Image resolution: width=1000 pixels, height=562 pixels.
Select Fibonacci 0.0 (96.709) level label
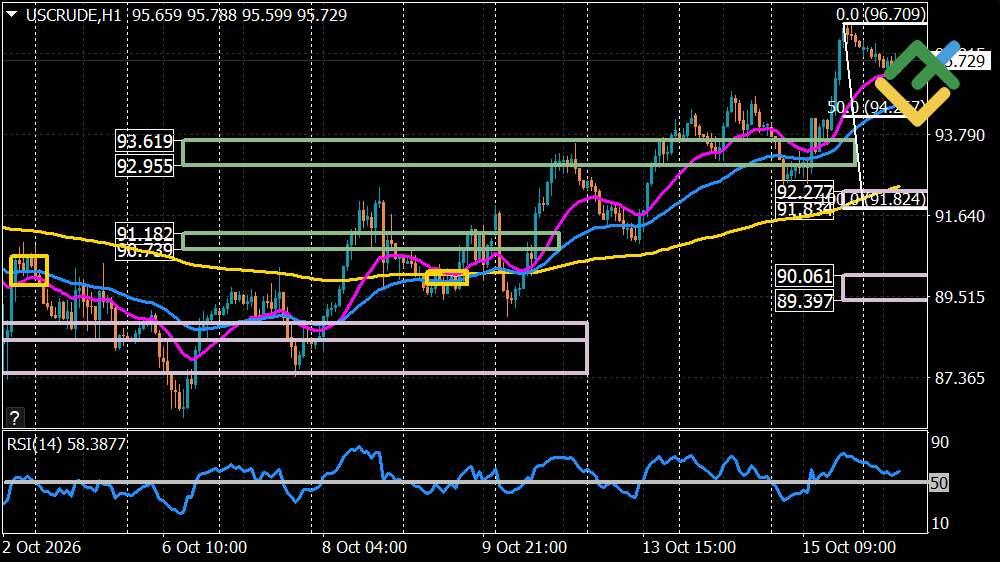[x=881, y=14]
